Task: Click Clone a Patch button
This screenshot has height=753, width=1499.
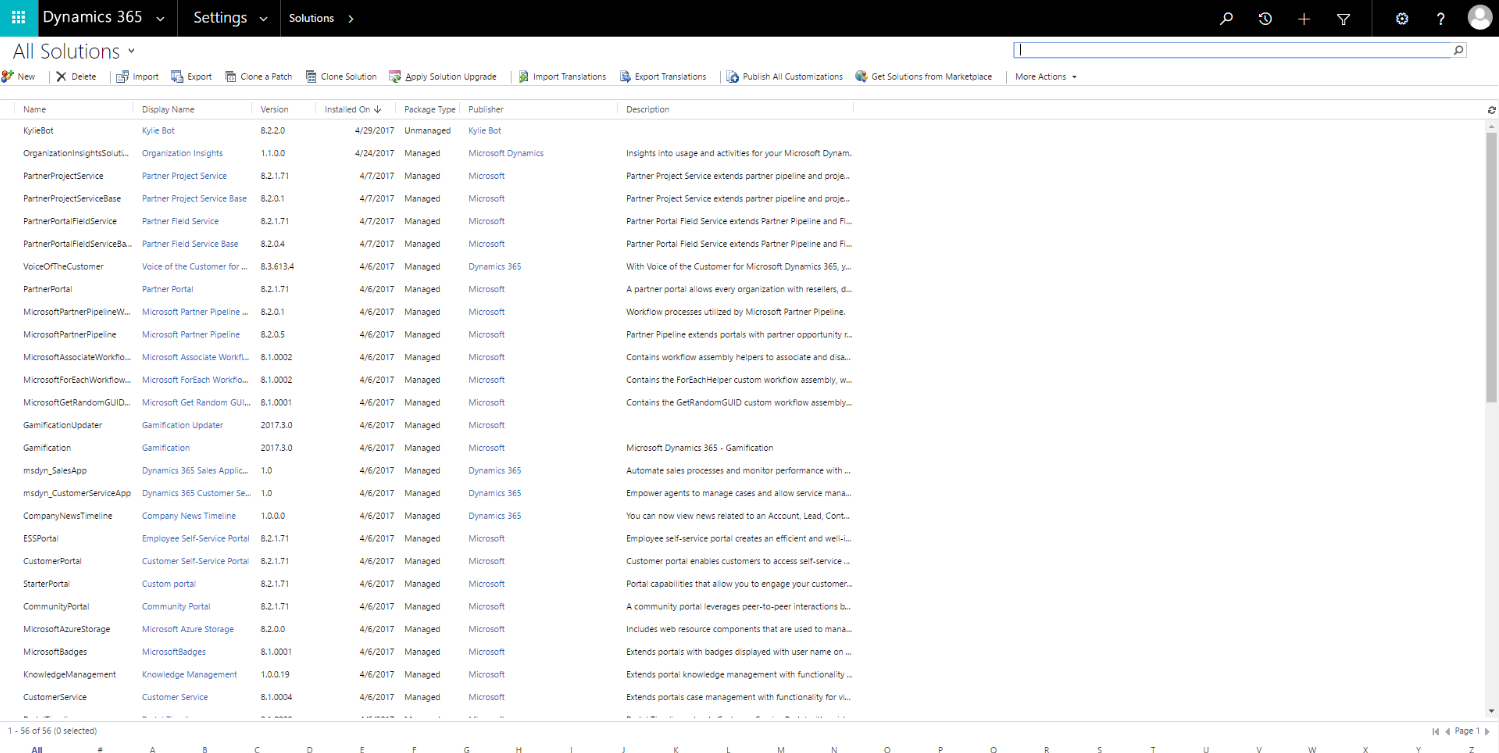Action: pyautogui.click(x=259, y=76)
